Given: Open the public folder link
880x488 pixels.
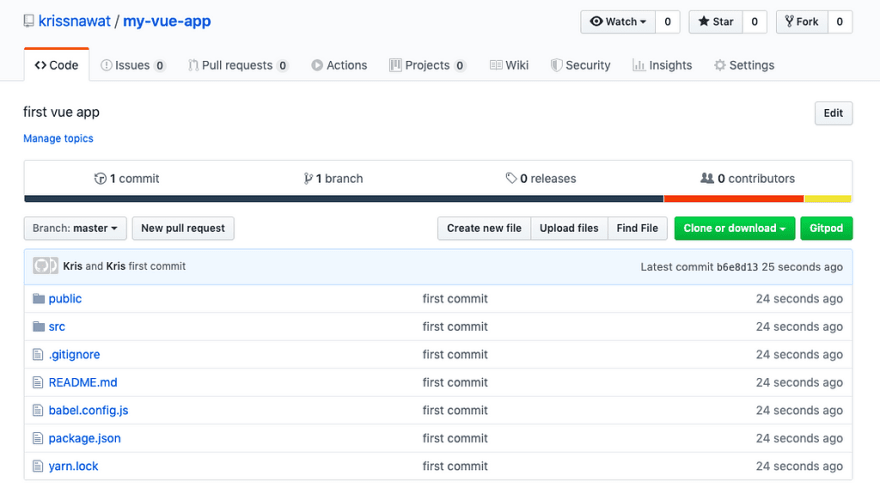Looking at the screenshot, I should [65, 299].
